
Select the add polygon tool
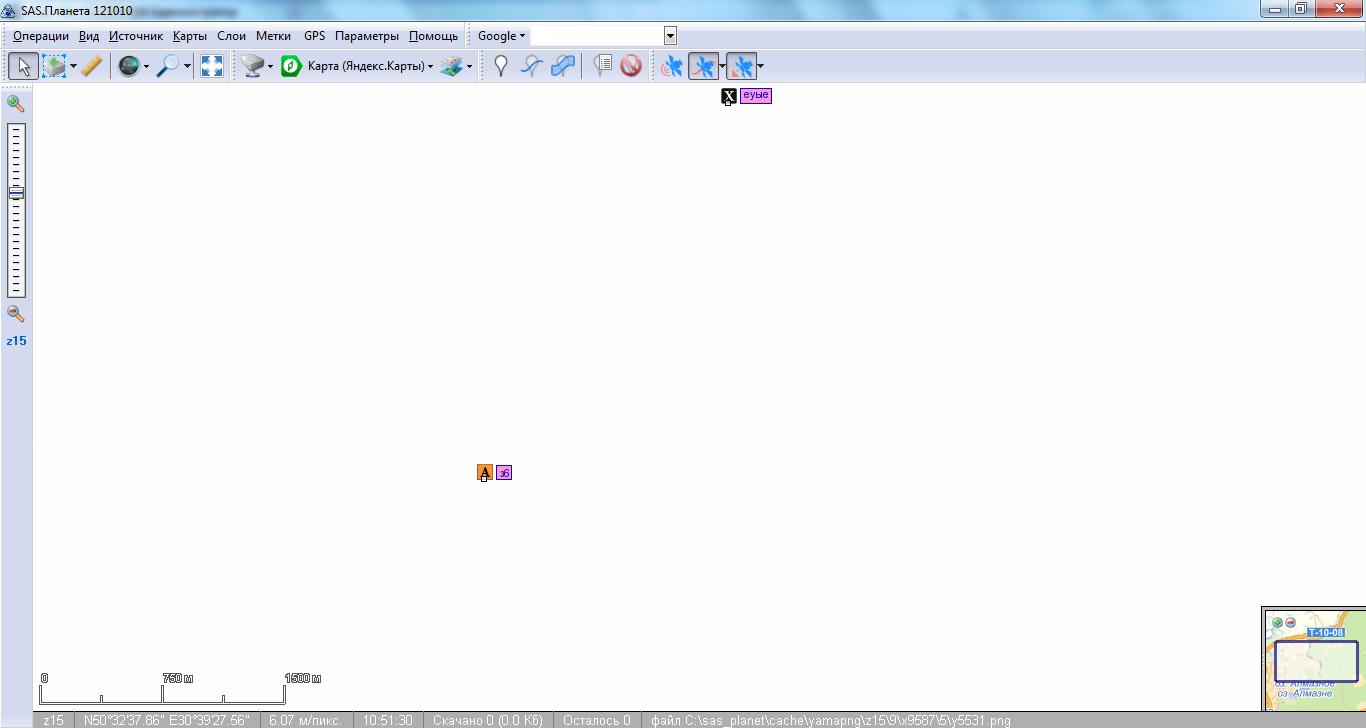pyautogui.click(x=564, y=67)
